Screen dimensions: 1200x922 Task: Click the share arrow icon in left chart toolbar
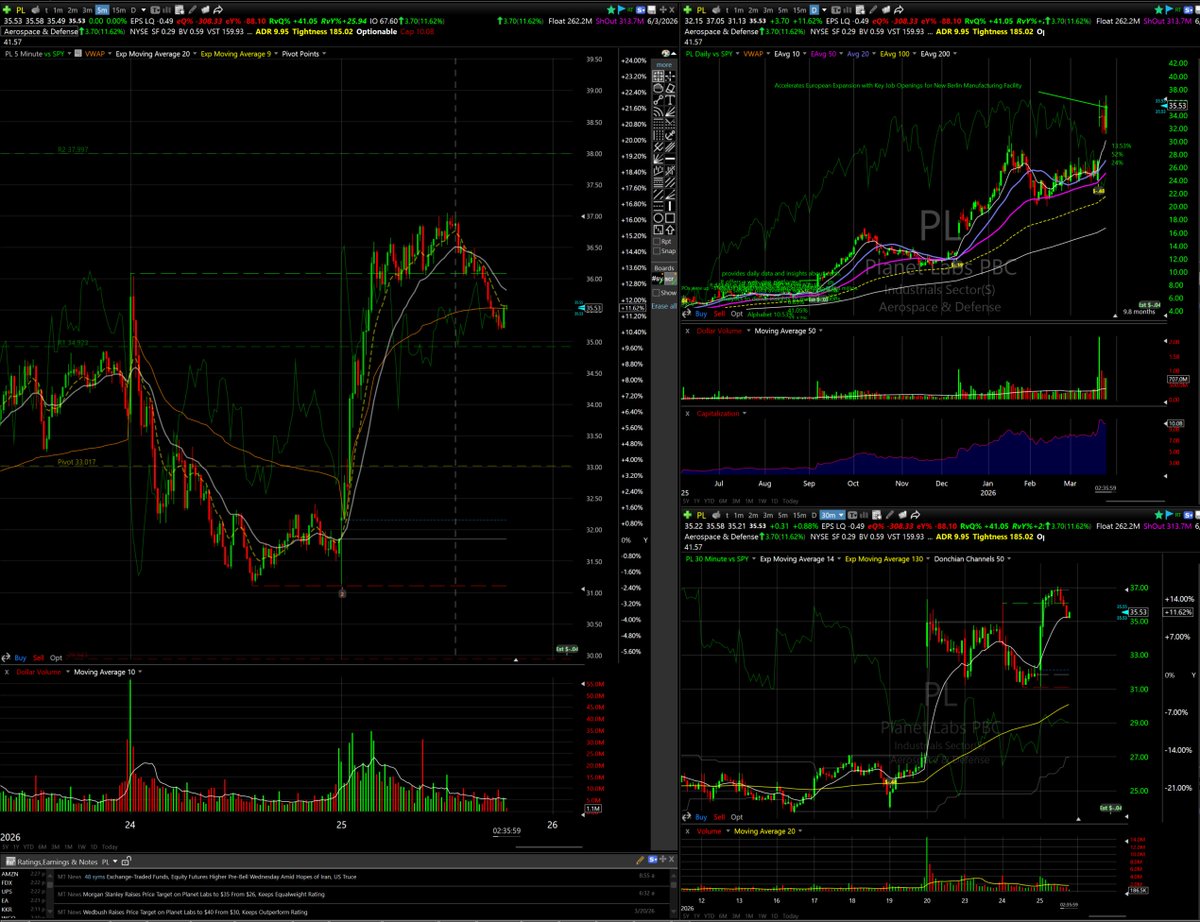point(218,10)
